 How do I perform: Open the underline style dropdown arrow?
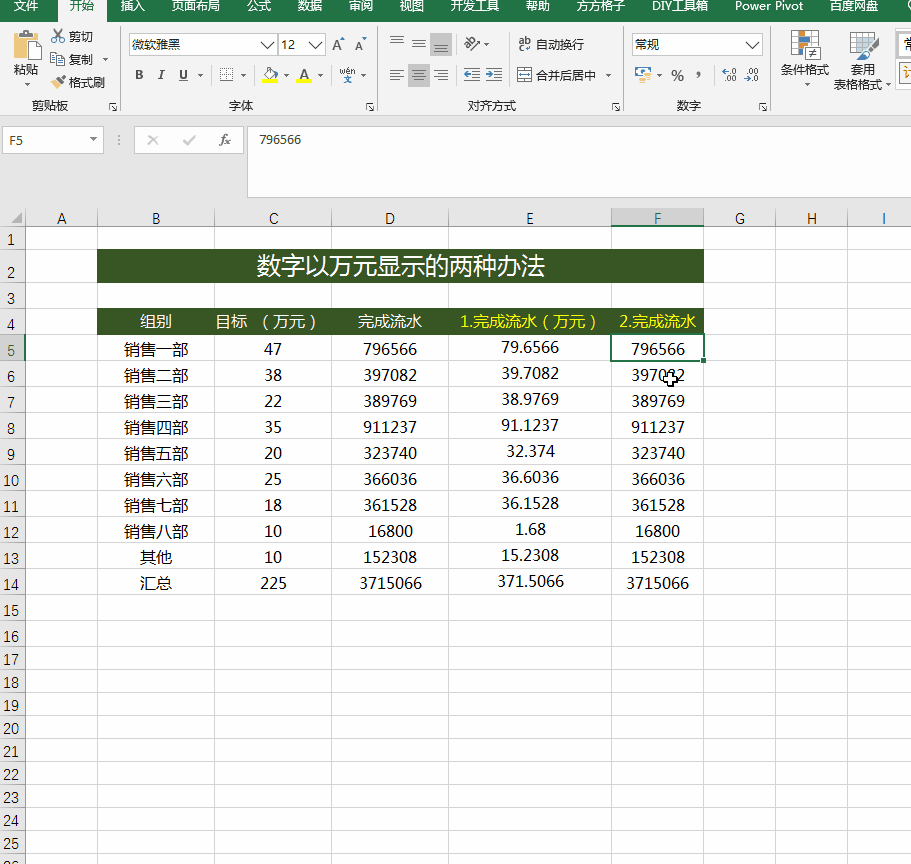click(200, 75)
